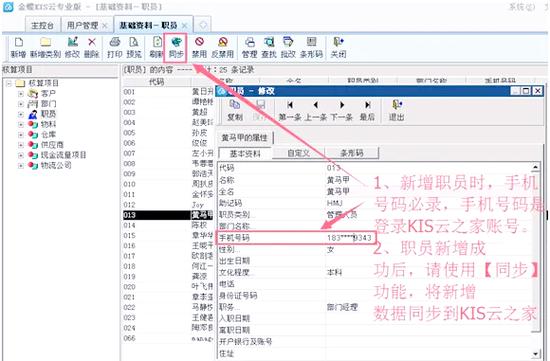
Task: Click the 代码 column header
Action: click(156, 82)
